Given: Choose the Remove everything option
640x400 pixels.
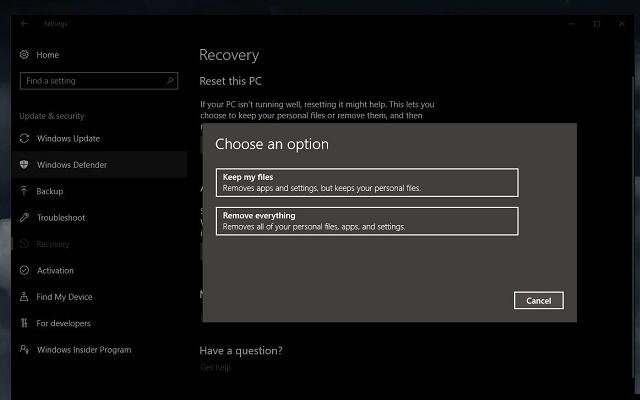Looking at the screenshot, I should [367, 221].
